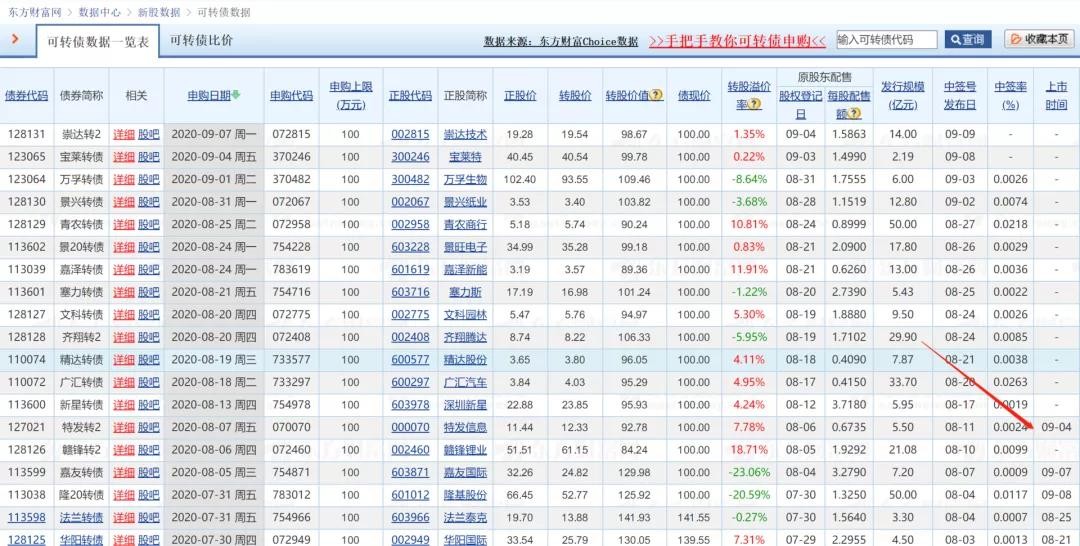The height and width of the screenshot is (546, 1080).
Task: Open bond code 128125 link
Action: pyautogui.click(x=27, y=540)
